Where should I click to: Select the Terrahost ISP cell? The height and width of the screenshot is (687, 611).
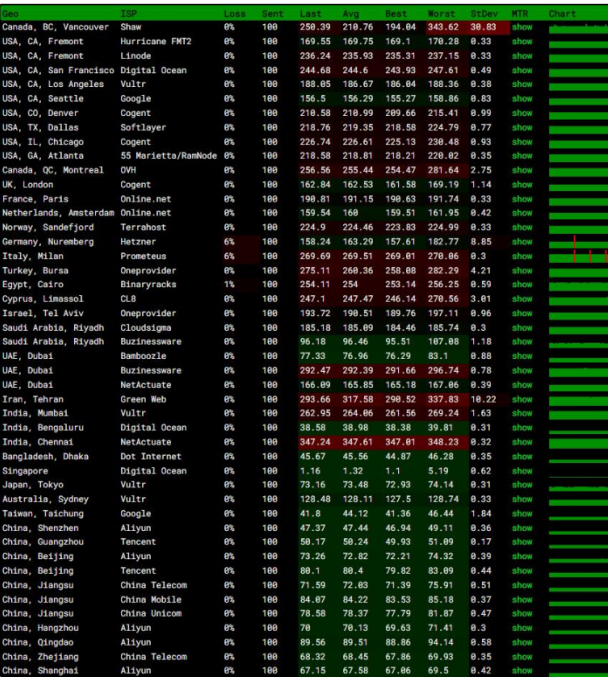click(x=143, y=227)
